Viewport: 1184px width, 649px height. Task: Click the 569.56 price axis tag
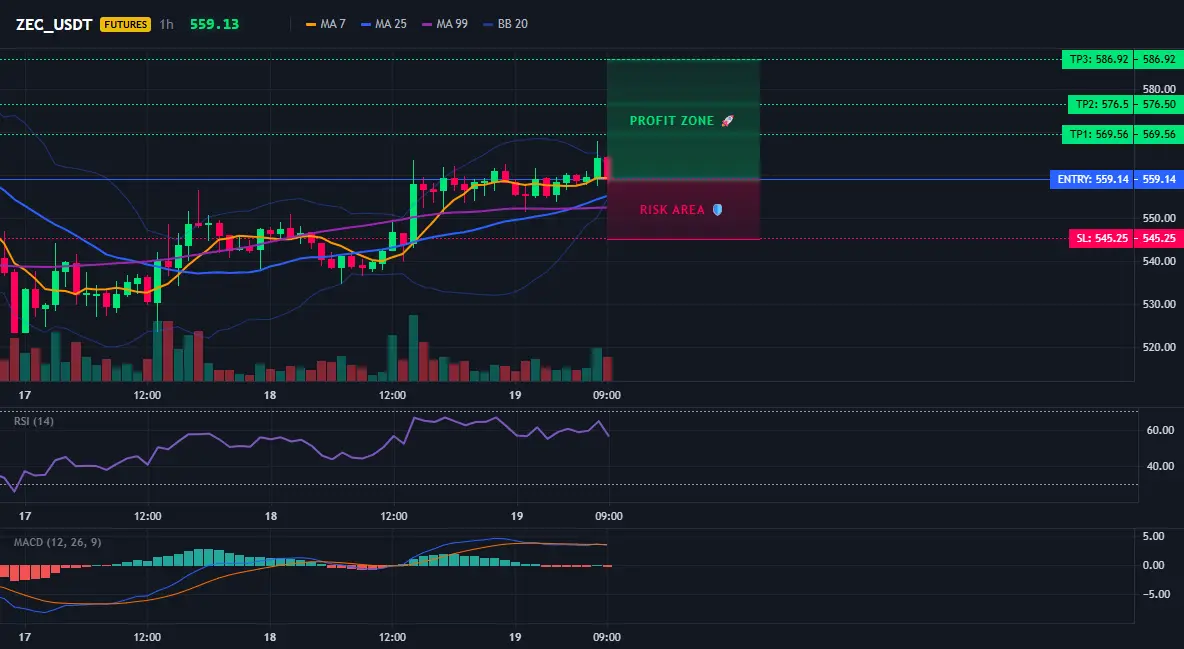[1159, 135]
